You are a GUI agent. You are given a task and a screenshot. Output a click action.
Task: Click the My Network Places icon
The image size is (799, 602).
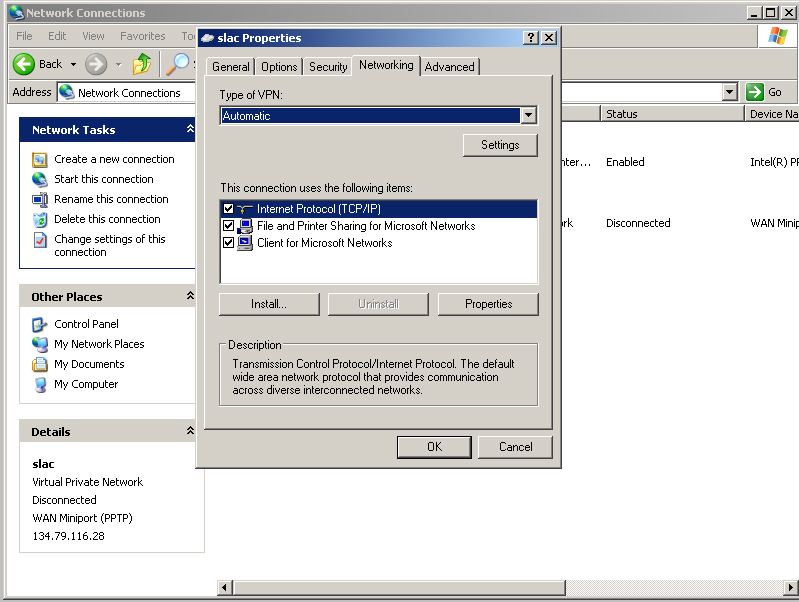click(40, 344)
